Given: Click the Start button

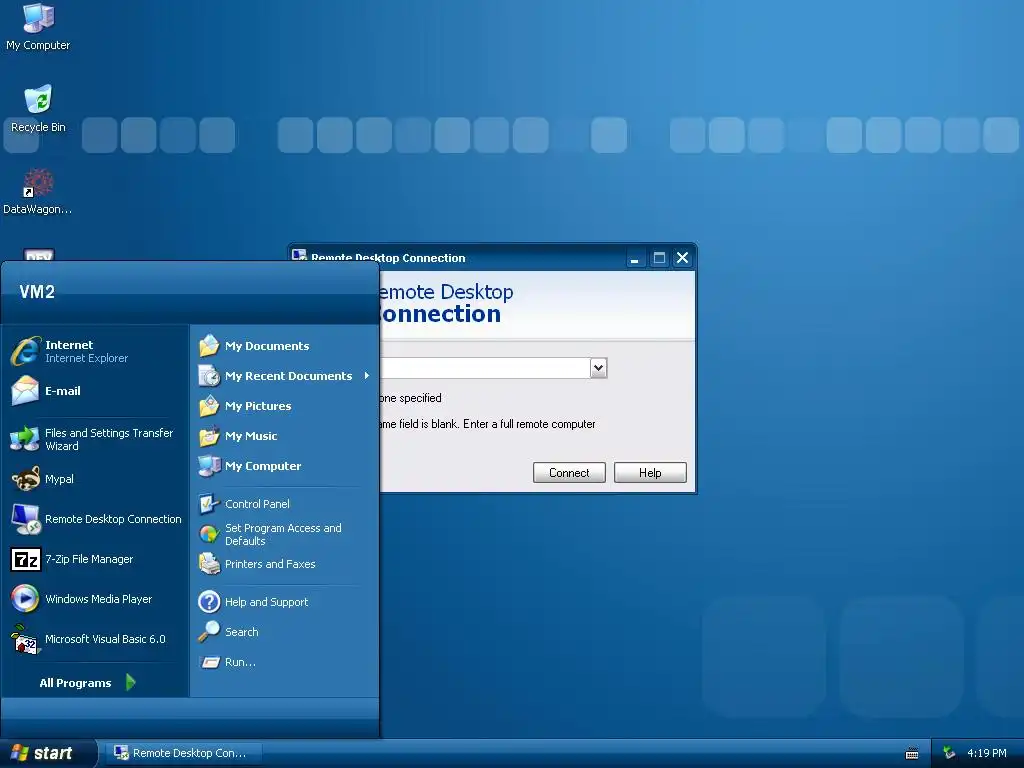Looking at the screenshot, I should 48,753.
